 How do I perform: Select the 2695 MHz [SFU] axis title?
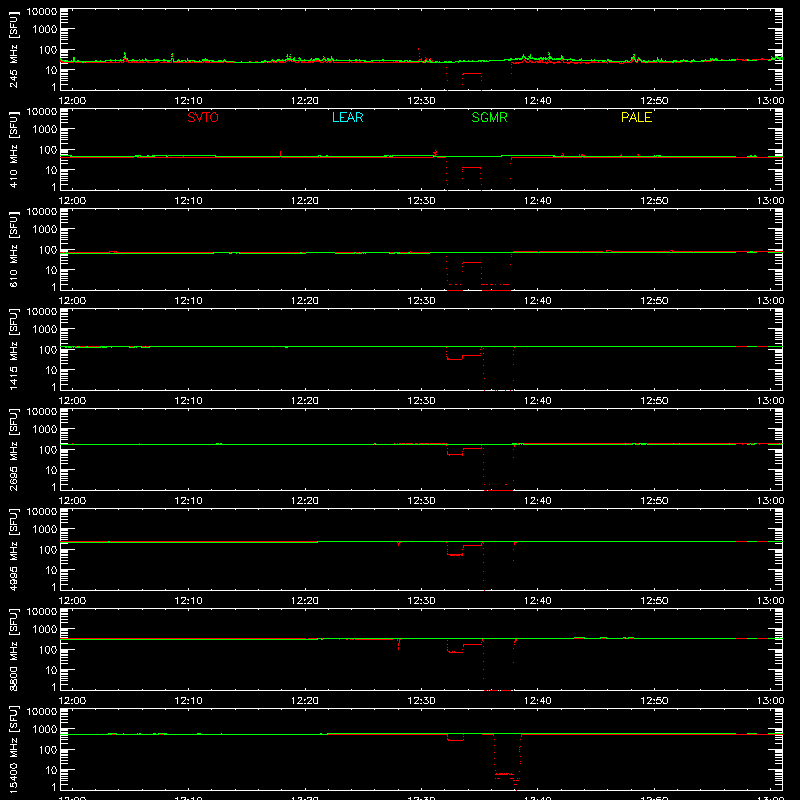(14, 449)
